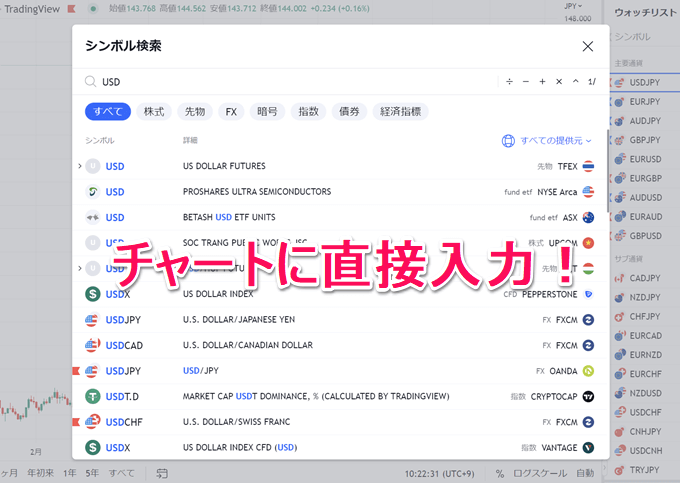Image resolution: width=680 pixels, height=483 pixels.
Task: Click the PEPPERSTONE provider logo
Action: coord(588,294)
